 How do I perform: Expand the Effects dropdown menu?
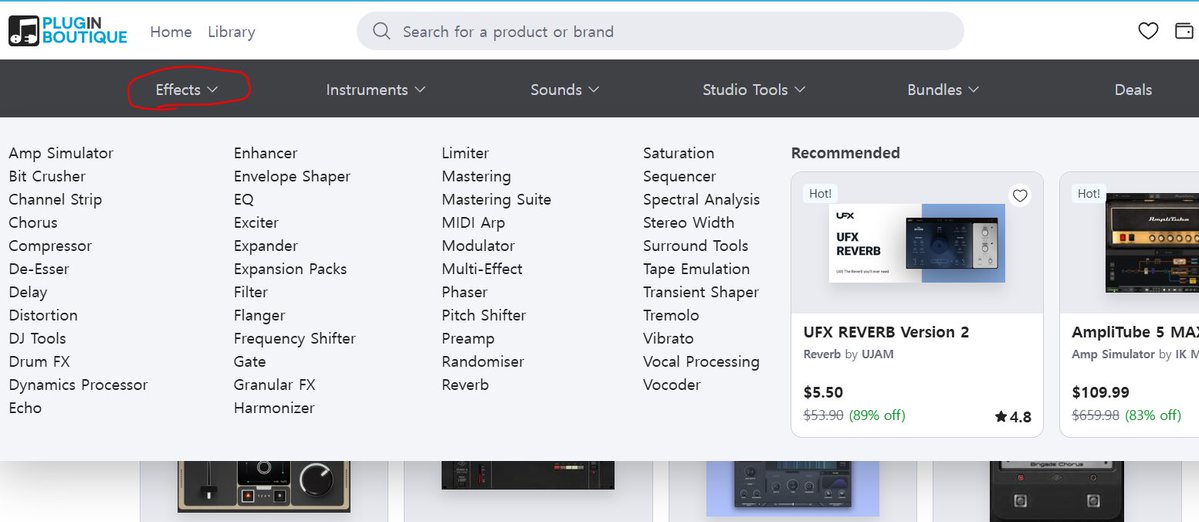tap(187, 89)
